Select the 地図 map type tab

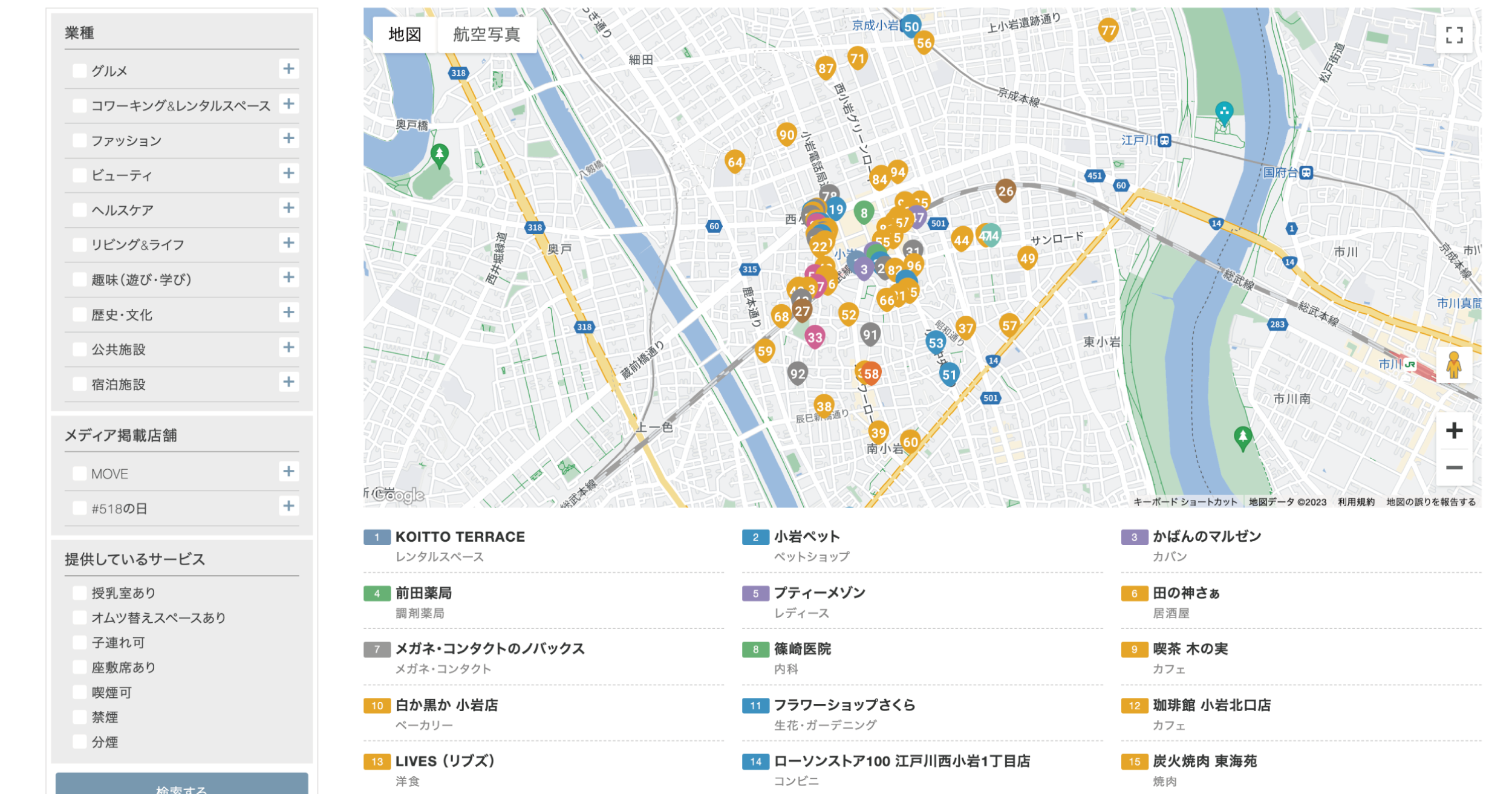coord(405,34)
